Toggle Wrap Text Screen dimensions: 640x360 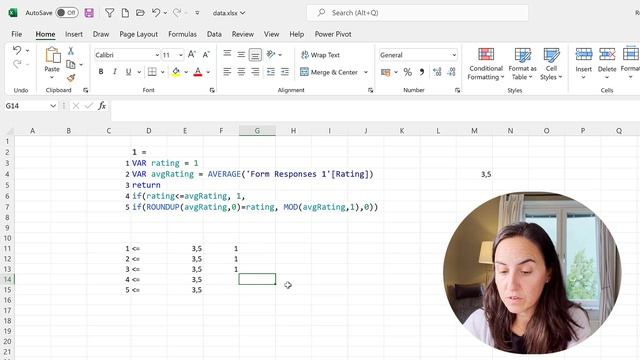click(x=320, y=55)
